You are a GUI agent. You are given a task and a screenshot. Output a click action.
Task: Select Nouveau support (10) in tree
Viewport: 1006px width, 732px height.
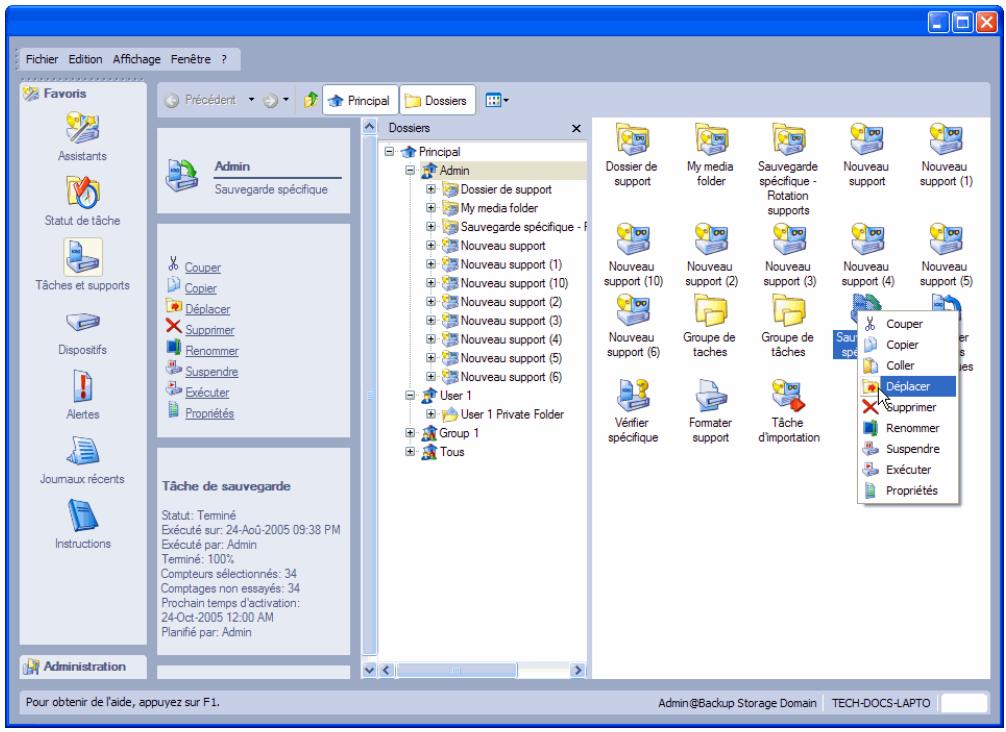[x=514, y=283]
